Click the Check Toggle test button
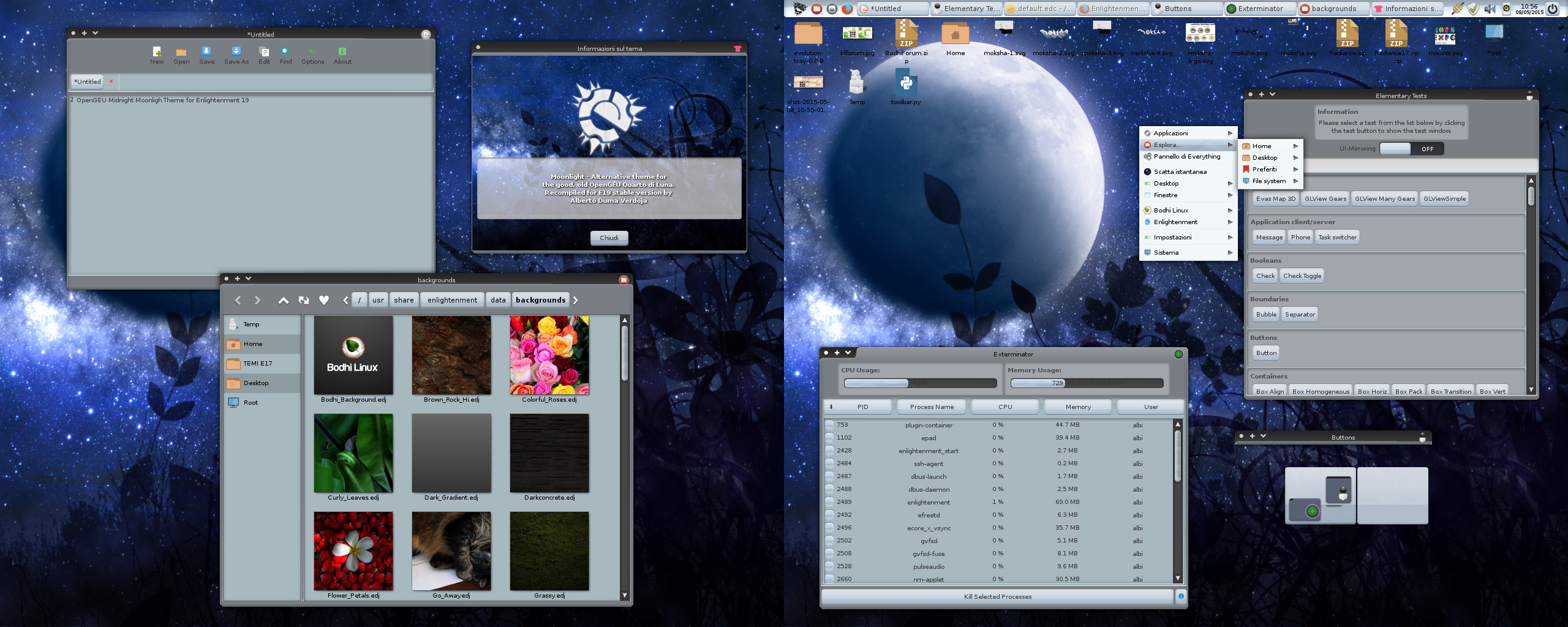Viewport: 1568px width, 627px height. [x=1302, y=276]
